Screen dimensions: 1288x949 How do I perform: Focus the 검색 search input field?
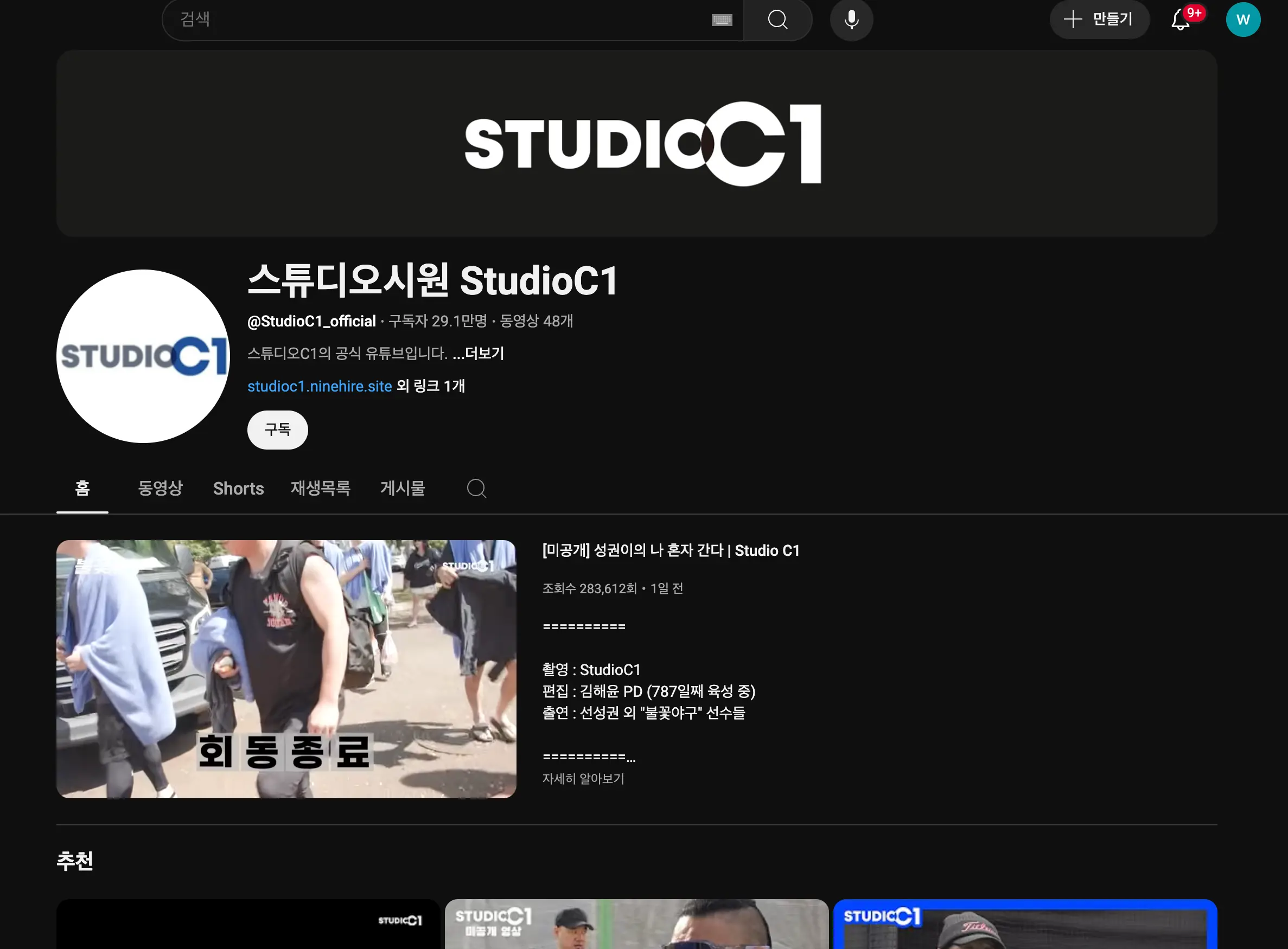pos(437,20)
